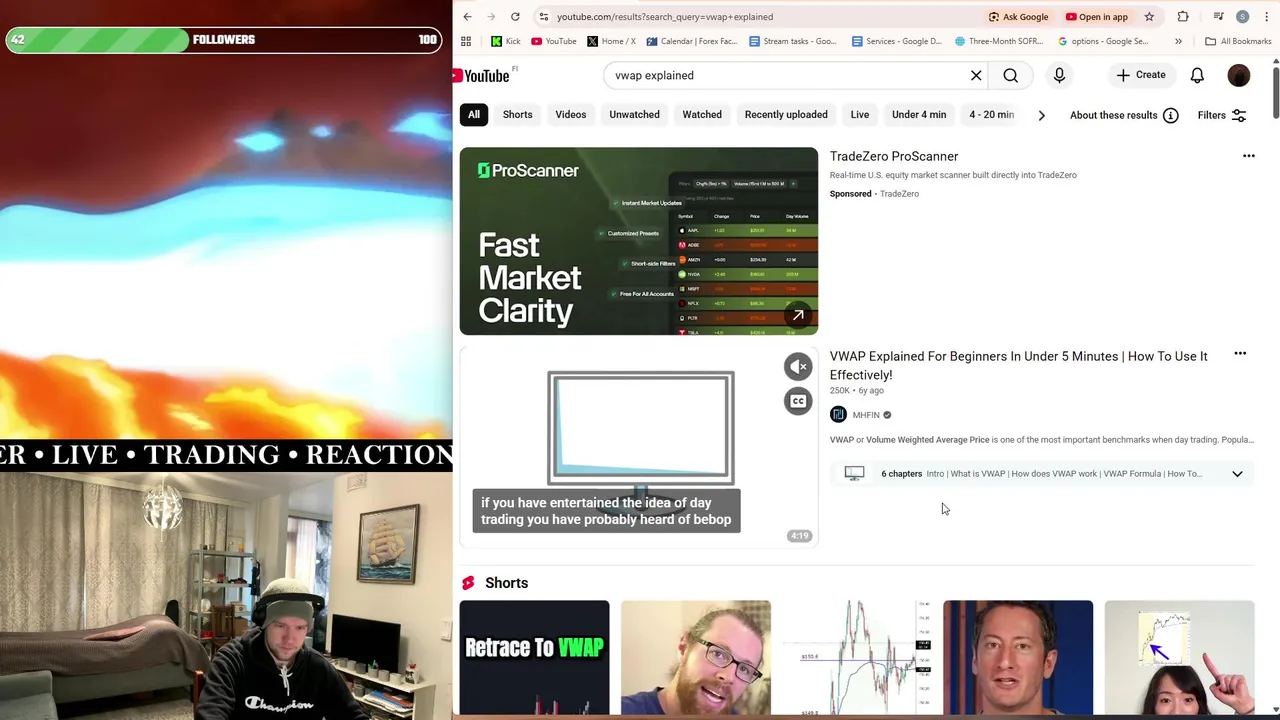The height and width of the screenshot is (720, 1280).
Task: Open the Home / X bookmark
Action: pos(612,41)
